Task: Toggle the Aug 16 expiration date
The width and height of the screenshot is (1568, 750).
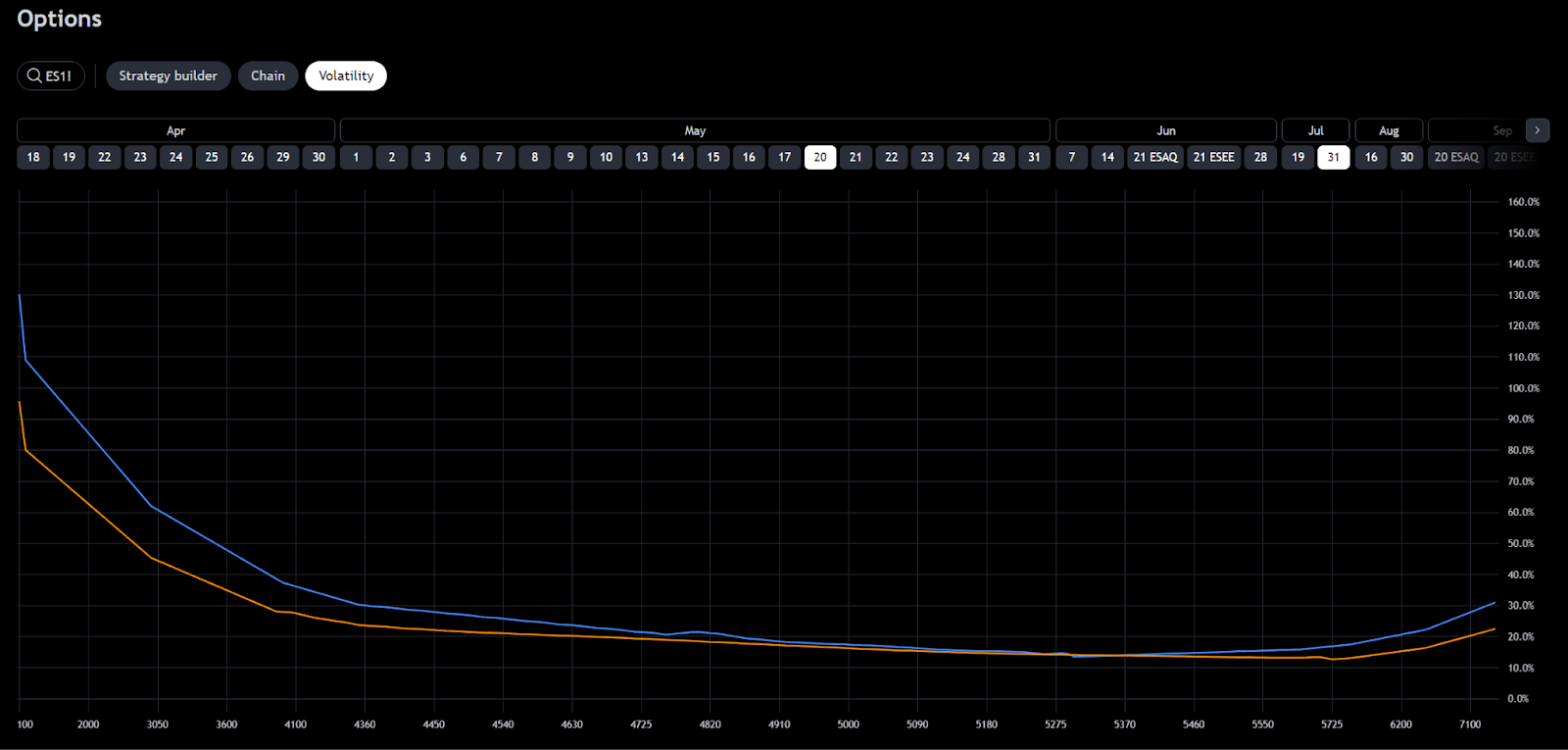Action: coord(1371,157)
